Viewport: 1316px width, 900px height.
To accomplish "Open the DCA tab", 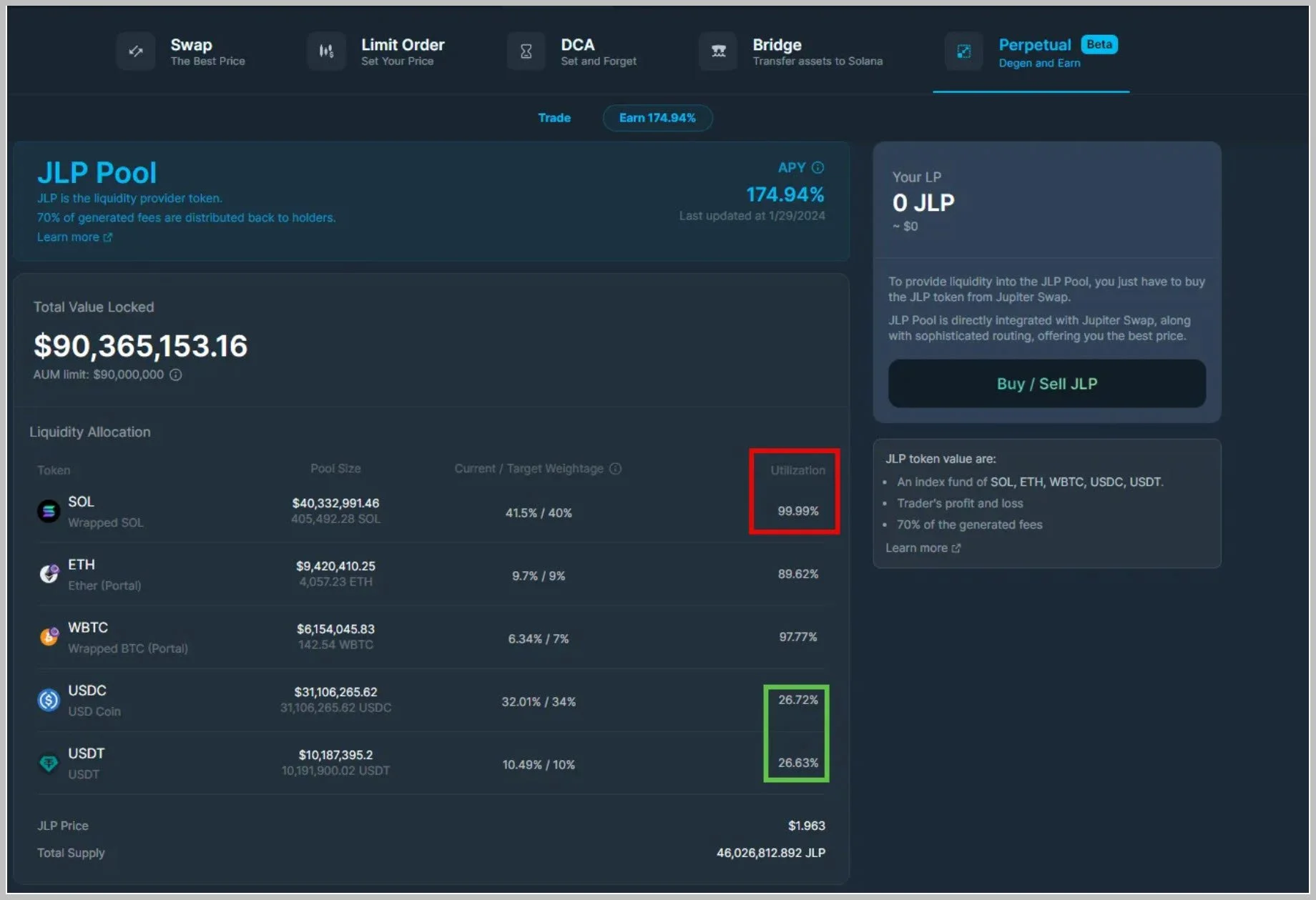I will point(572,52).
